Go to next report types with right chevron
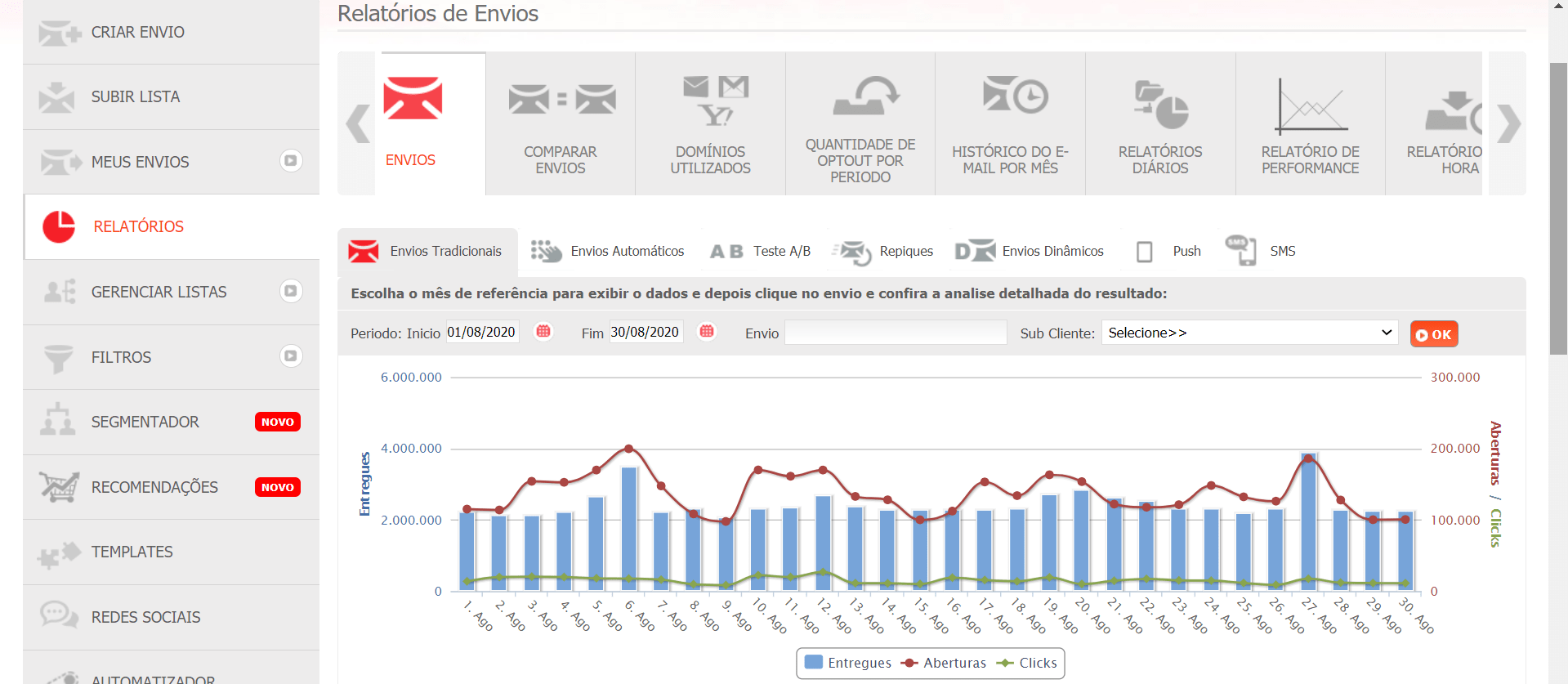 [1508, 124]
